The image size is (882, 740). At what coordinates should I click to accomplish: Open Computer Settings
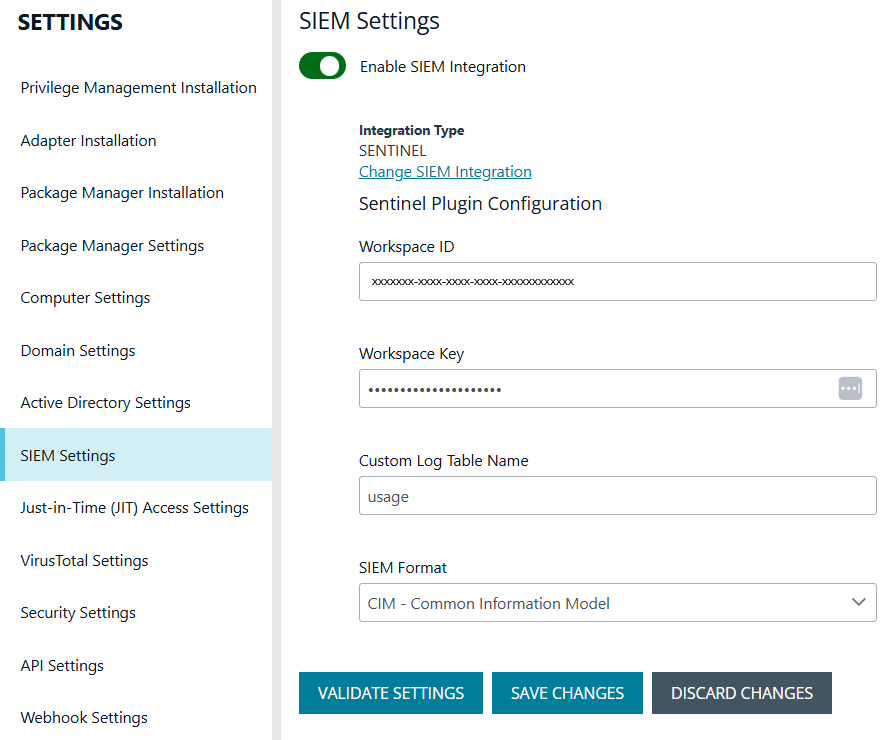click(x=85, y=297)
